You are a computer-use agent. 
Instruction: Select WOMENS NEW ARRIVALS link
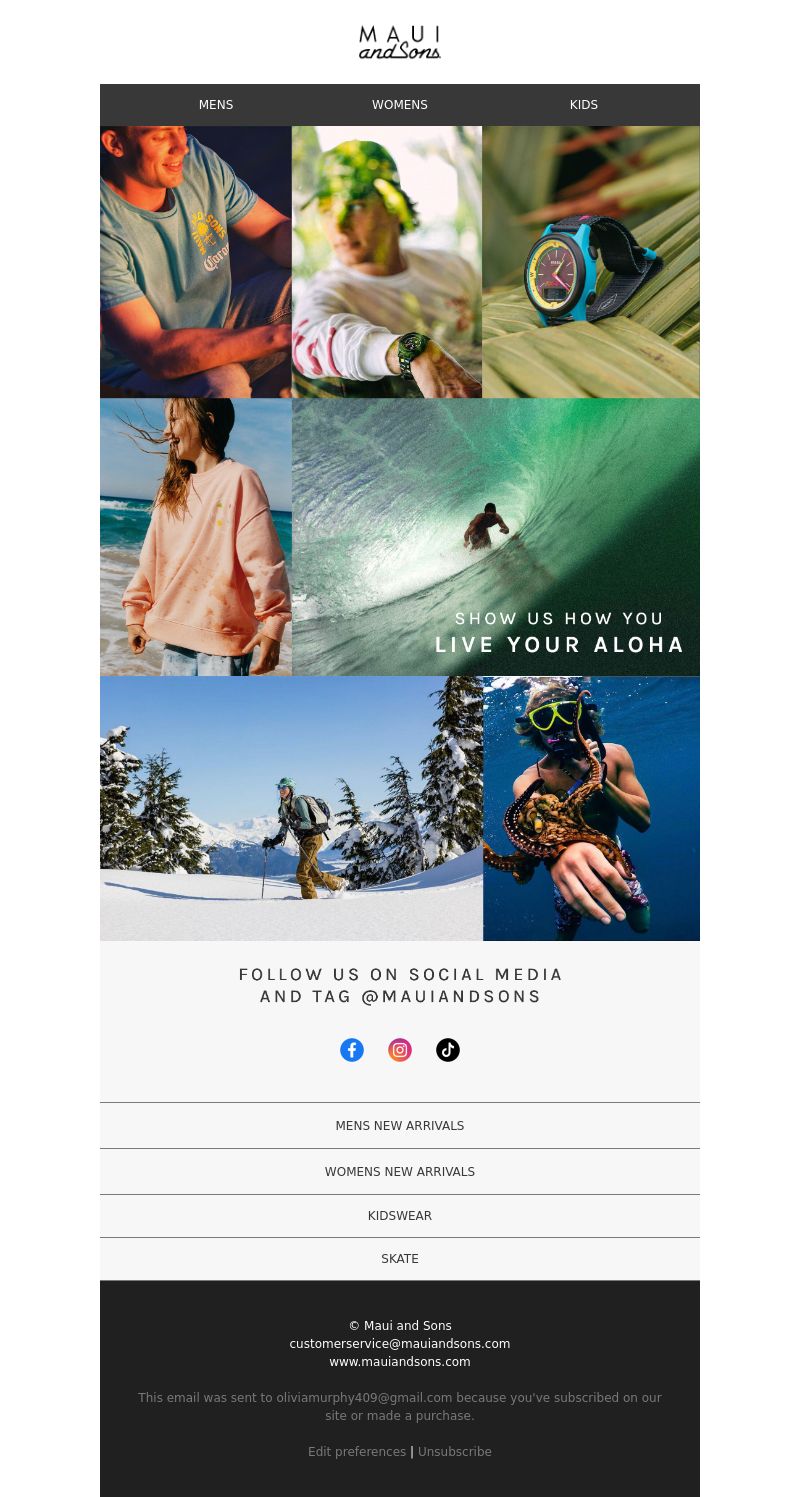[400, 1172]
